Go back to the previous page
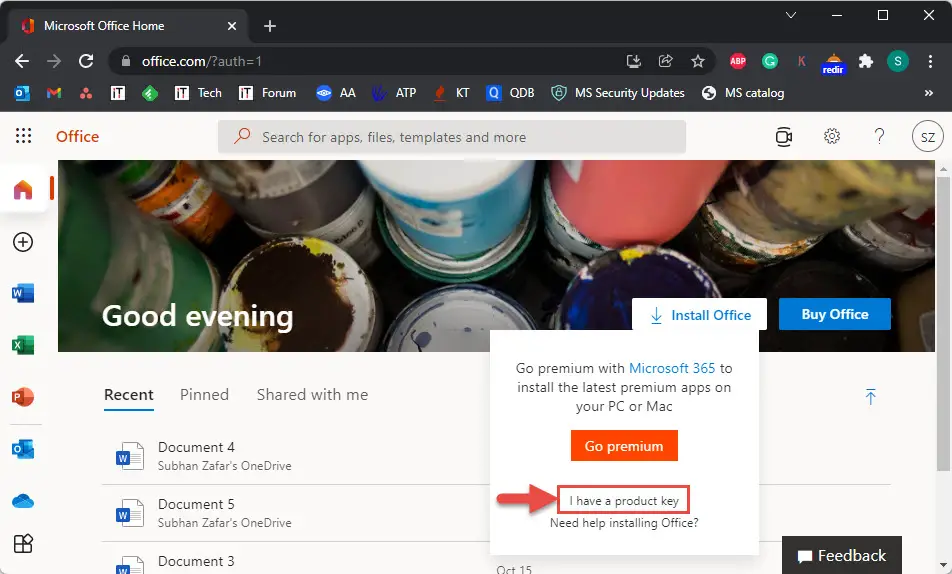 point(22,61)
